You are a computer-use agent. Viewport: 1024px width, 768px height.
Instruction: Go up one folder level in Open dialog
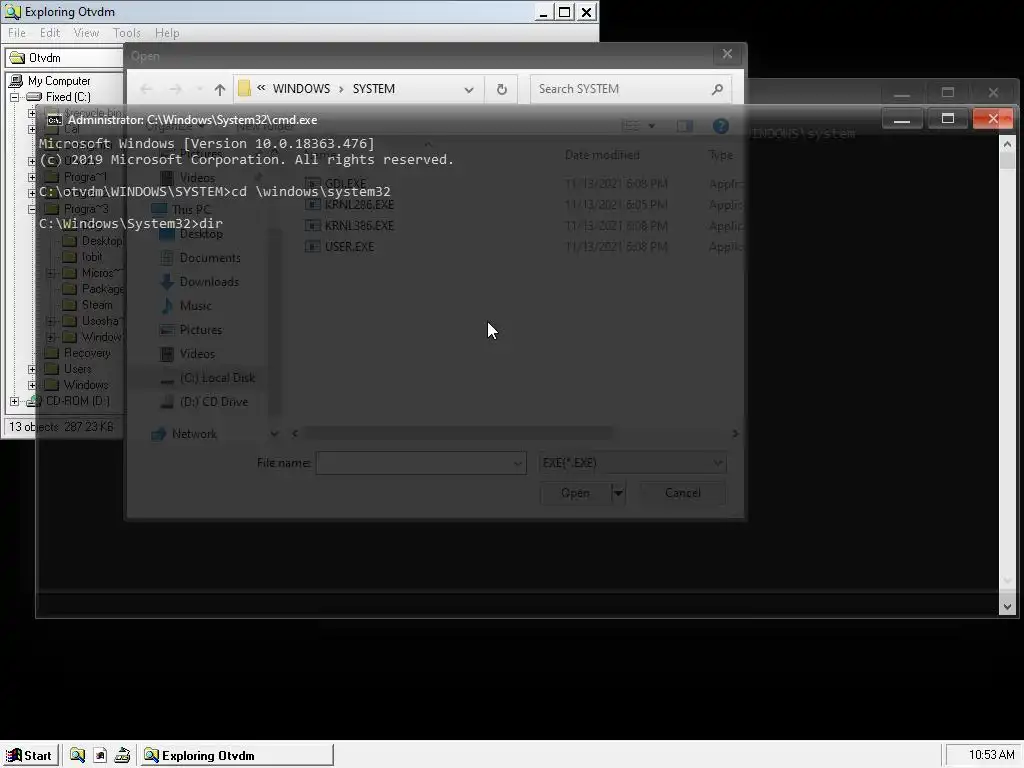[x=219, y=89]
